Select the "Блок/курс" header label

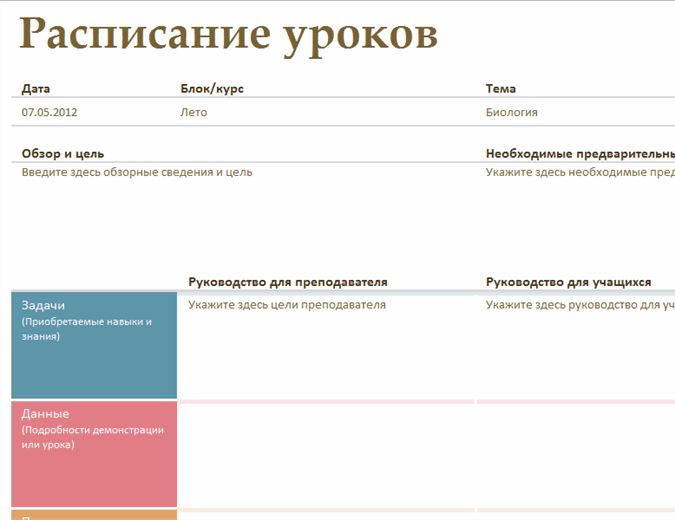[x=211, y=89]
